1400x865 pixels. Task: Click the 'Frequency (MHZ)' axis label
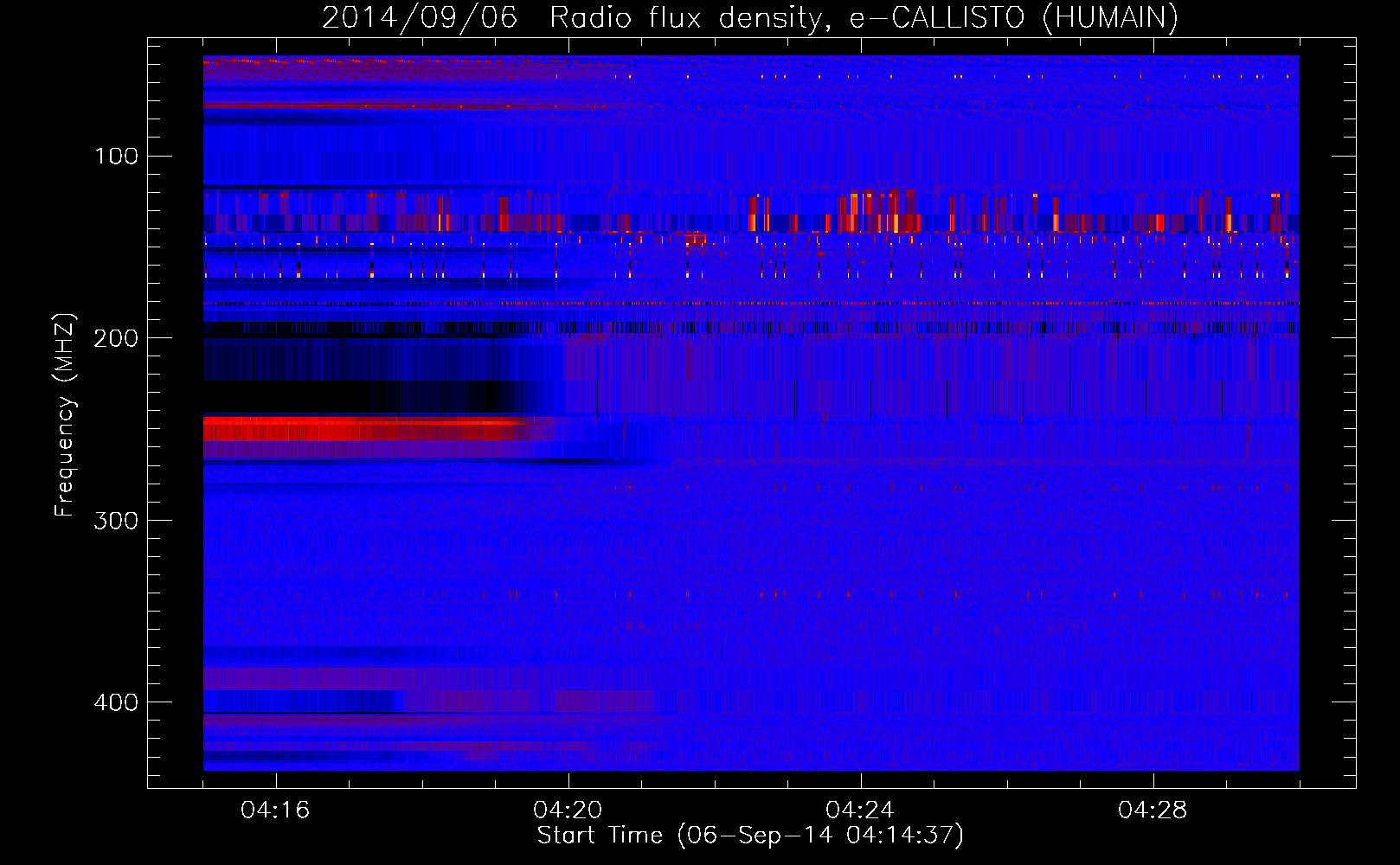click(x=65, y=415)
